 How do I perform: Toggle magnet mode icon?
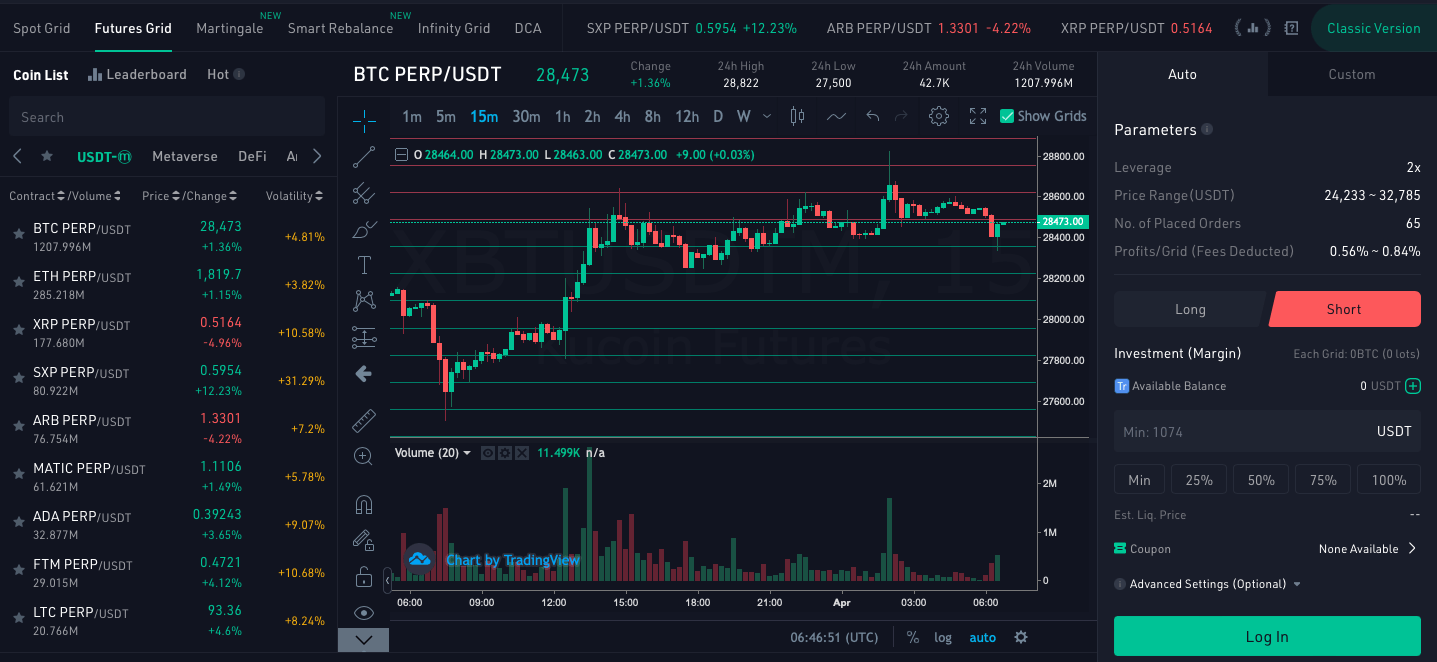364,505
